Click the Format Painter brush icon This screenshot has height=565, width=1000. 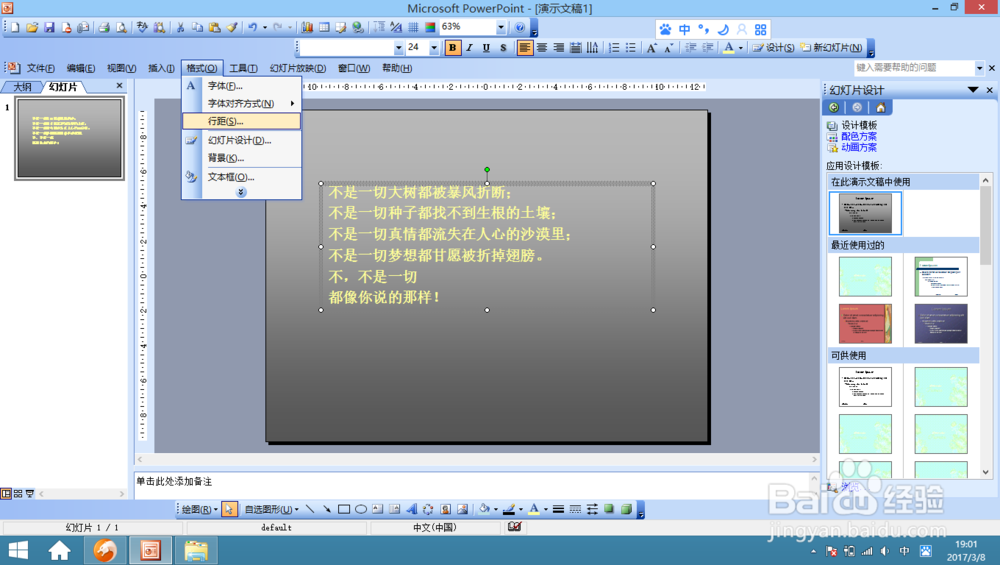click(232, 27)
